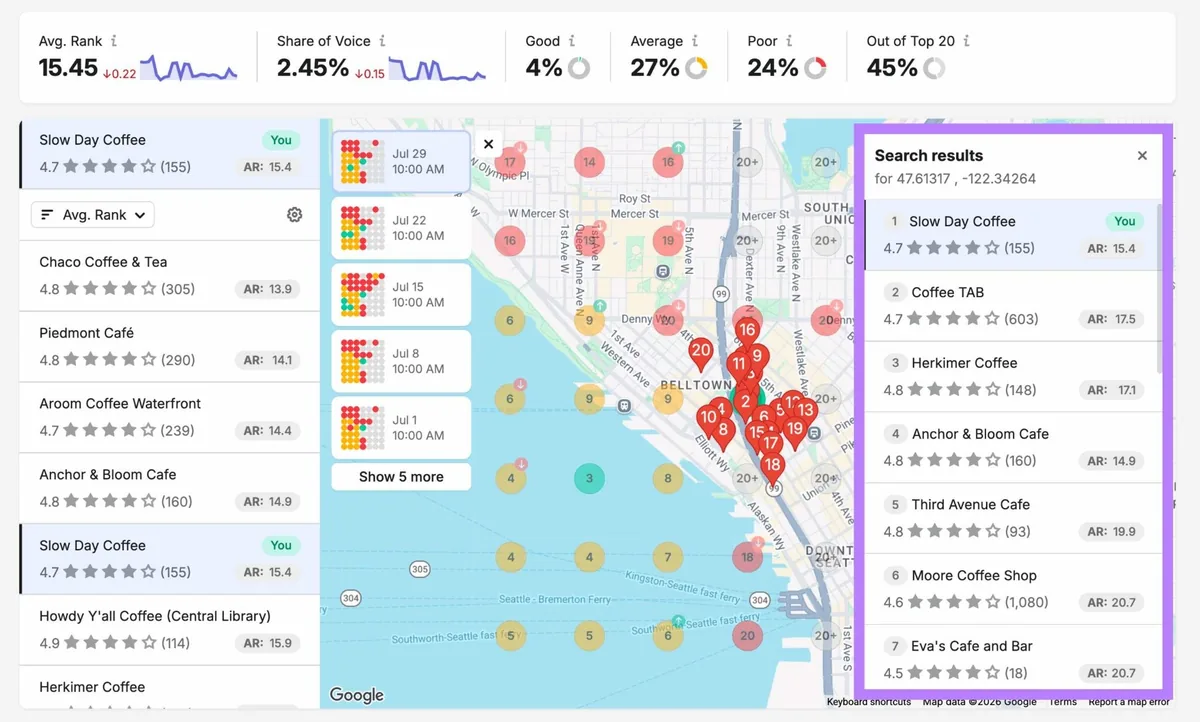Screen dimensions: 1200x722
Task: Click the red map pin numbered 20
Action: coord(700,353)
